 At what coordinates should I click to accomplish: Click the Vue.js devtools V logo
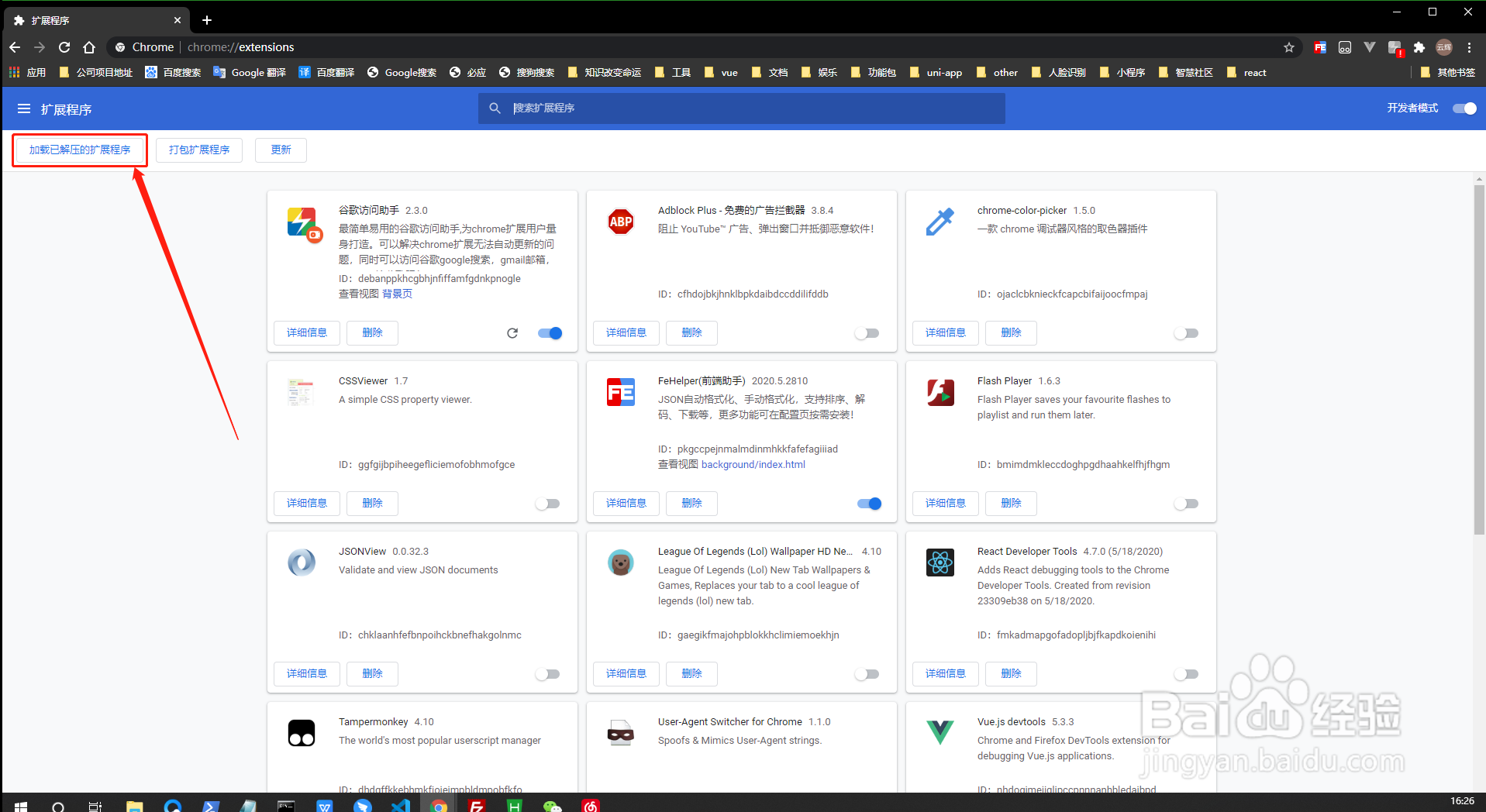[x=940, y=732]
